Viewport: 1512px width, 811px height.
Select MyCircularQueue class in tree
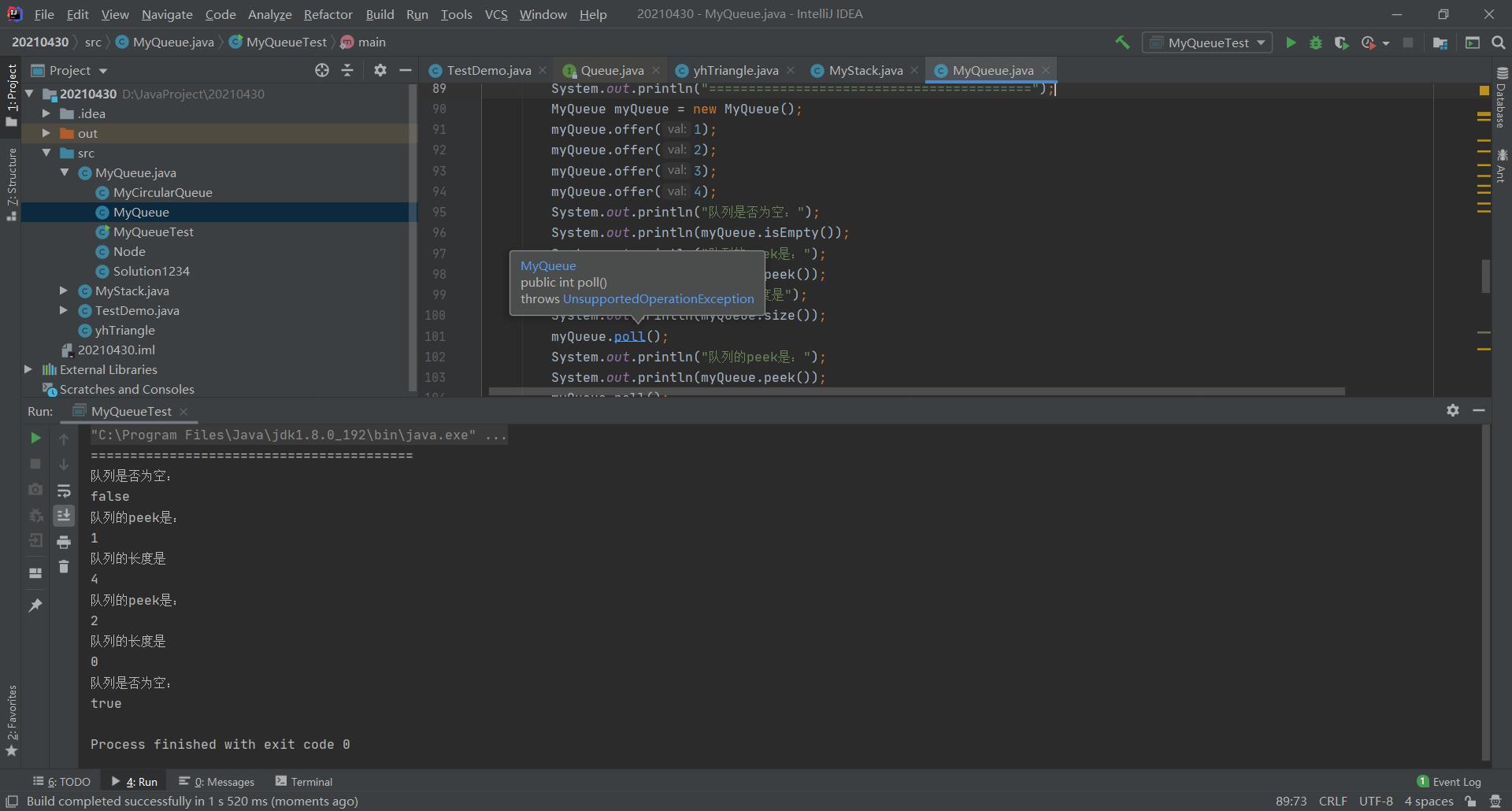click(x=162, y=192)
